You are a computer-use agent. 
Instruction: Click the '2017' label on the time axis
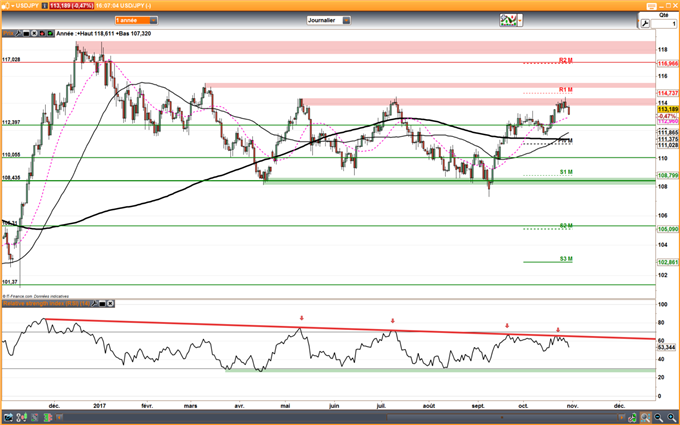tap(100, 406)
